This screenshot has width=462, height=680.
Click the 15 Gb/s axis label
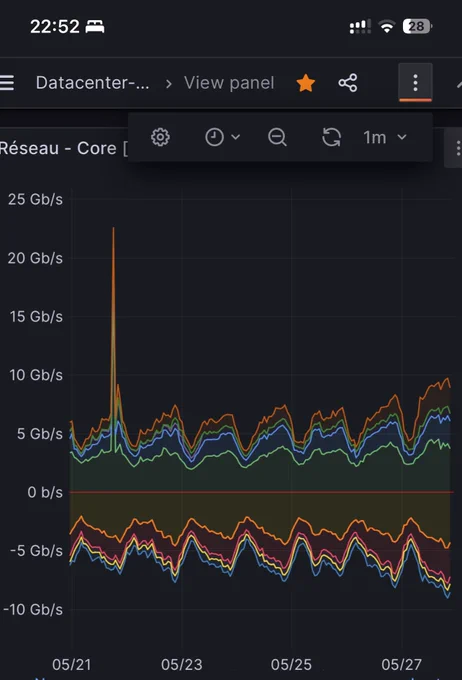(36, 317)
